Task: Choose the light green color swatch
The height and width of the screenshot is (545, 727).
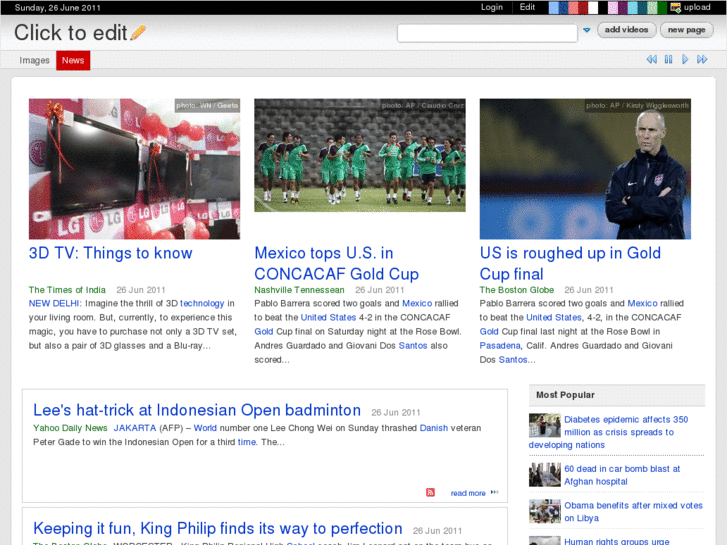Action: tap(652, 7)
